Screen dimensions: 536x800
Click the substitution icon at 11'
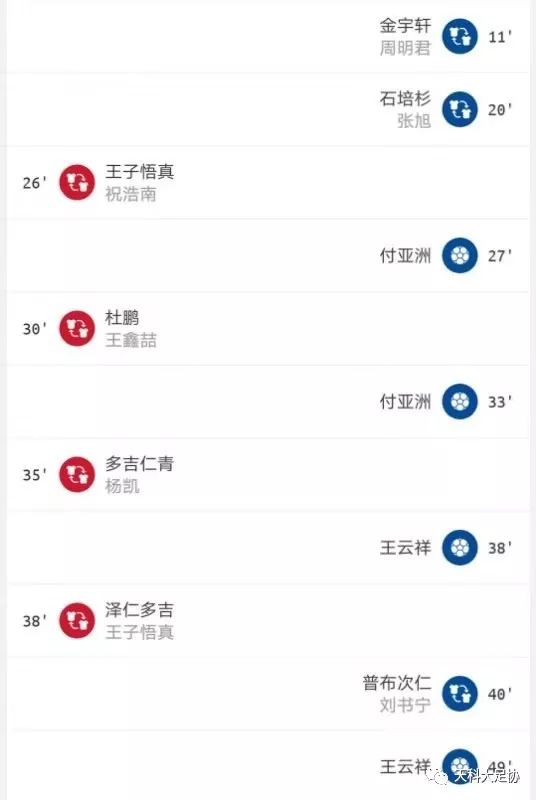click(x=460, y=36)
